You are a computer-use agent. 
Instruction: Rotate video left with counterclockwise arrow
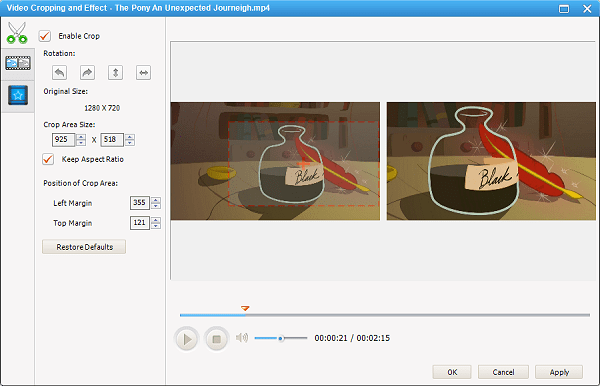(x=59, y=73)
